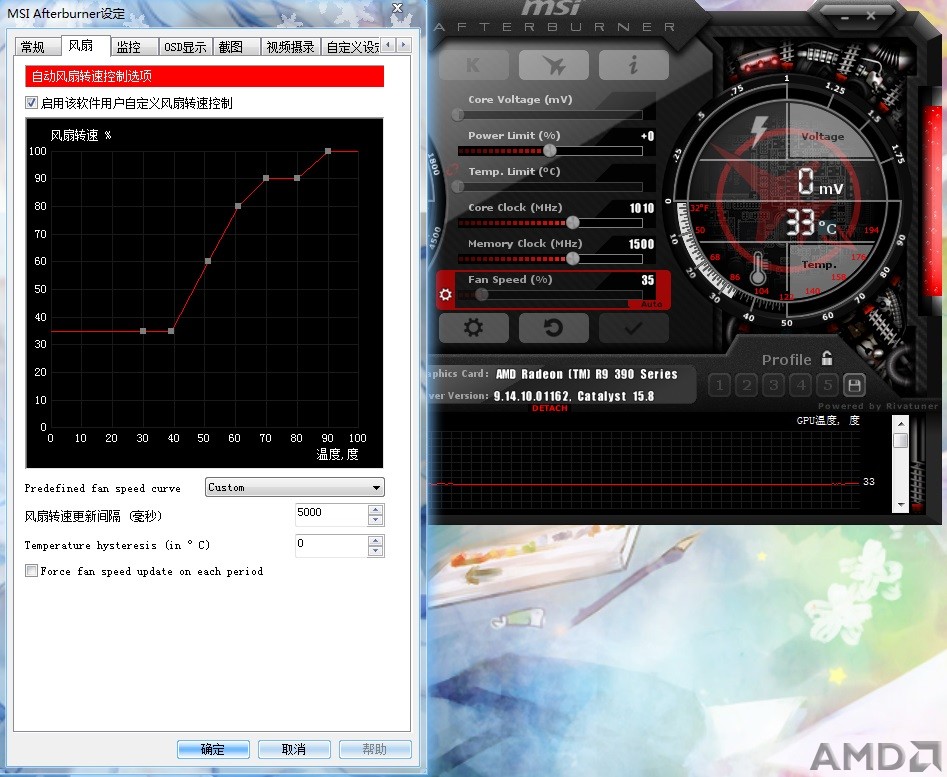Click the fan speed gear icon

point(446,294)
